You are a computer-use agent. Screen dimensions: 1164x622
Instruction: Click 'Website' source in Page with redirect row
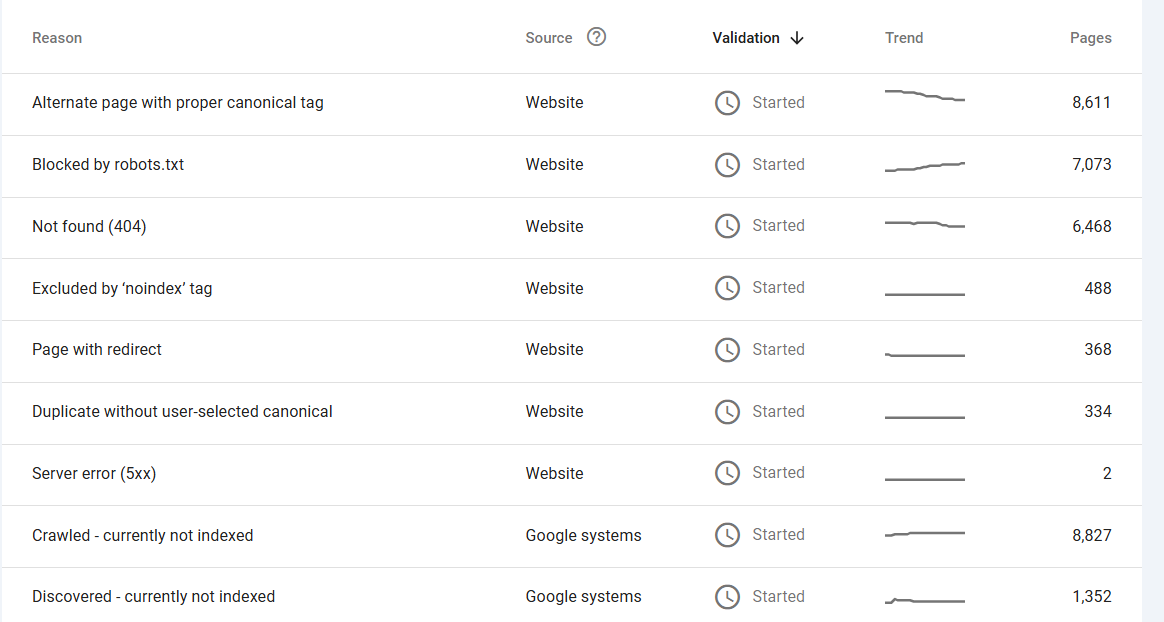coord(555,350)
